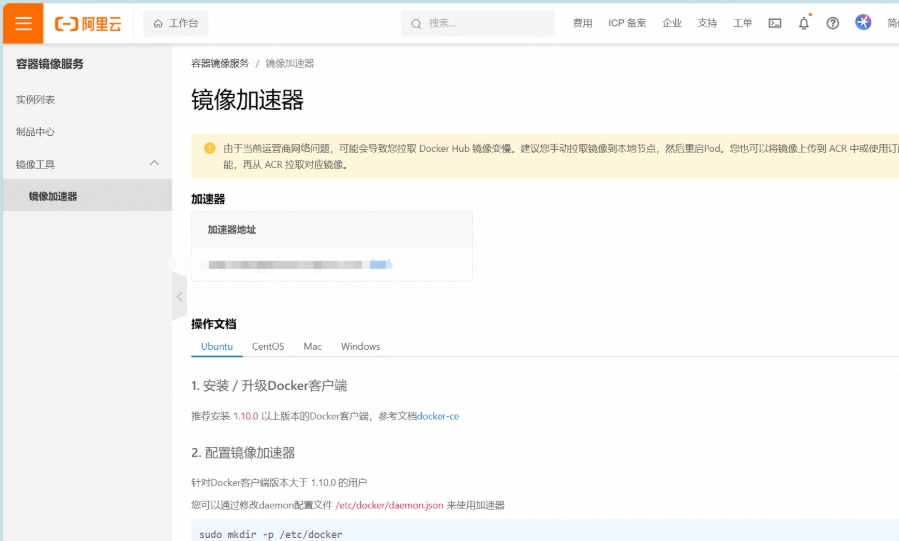Switch to the Ubuntu tab
Image resolution: width=899 pixels, height=541 pixels.
(217, 347)
